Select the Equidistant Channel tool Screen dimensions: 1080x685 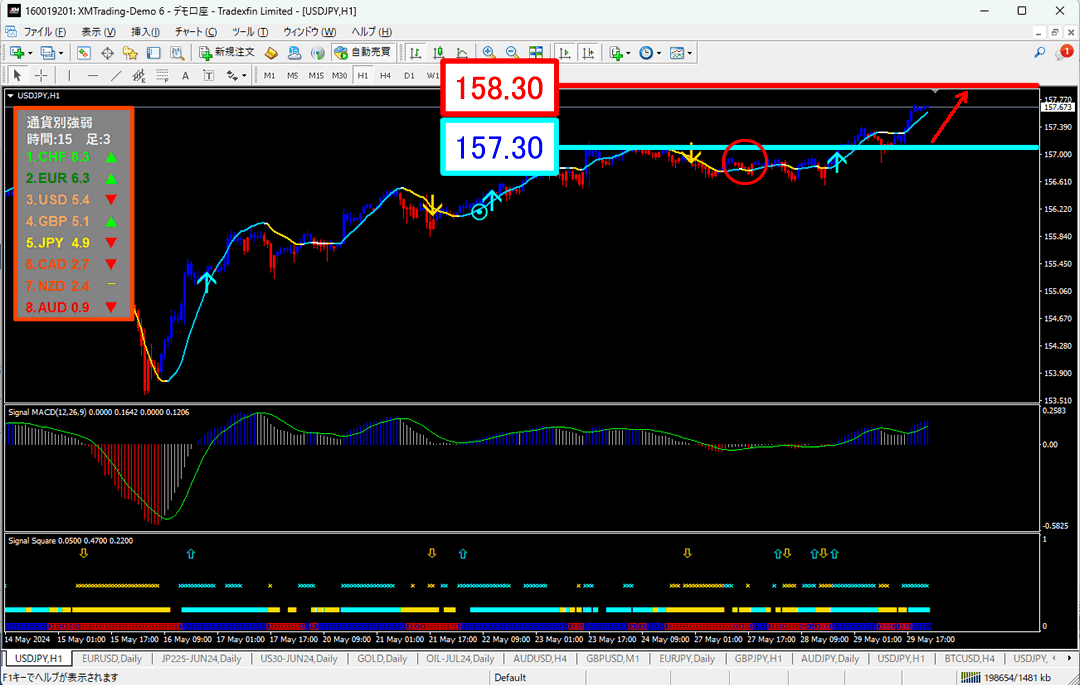[x=138, y=75]
